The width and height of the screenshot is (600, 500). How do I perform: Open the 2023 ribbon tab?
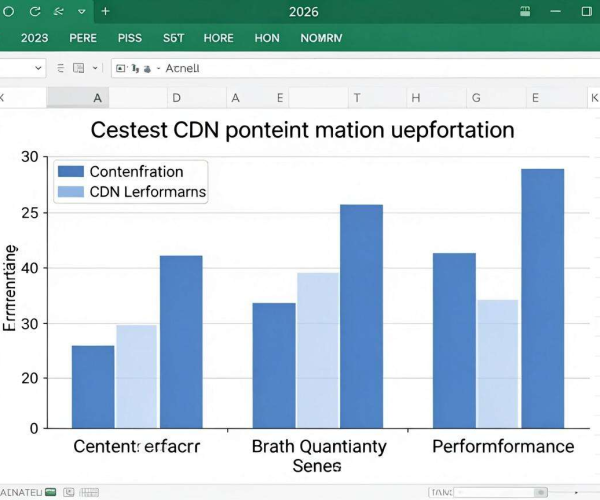34,38
